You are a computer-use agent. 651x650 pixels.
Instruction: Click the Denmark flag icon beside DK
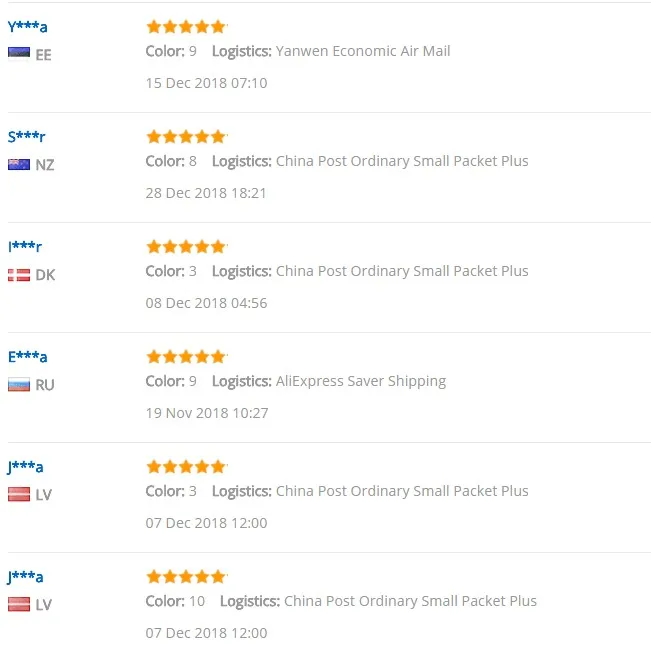19,275
